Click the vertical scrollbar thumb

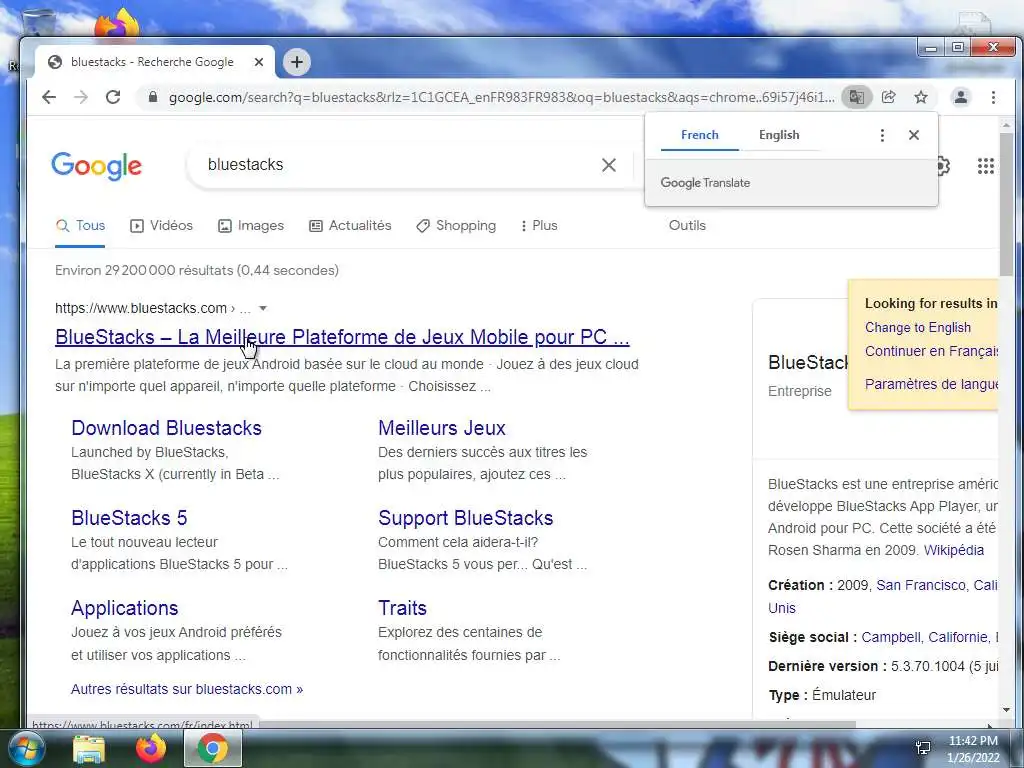click(x=1006, y=202)
